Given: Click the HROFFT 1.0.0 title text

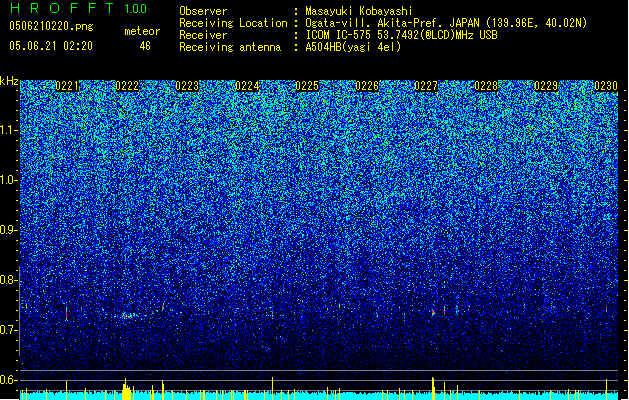Looking at the screenshot, I should click(79, 8).
